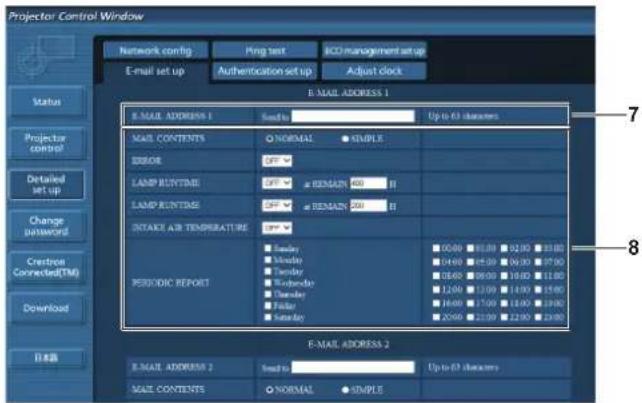642x403 pixels.
Task: Open second LAMP RUNTIME dropdown (remain 200)
Action: tap(277, 205)
